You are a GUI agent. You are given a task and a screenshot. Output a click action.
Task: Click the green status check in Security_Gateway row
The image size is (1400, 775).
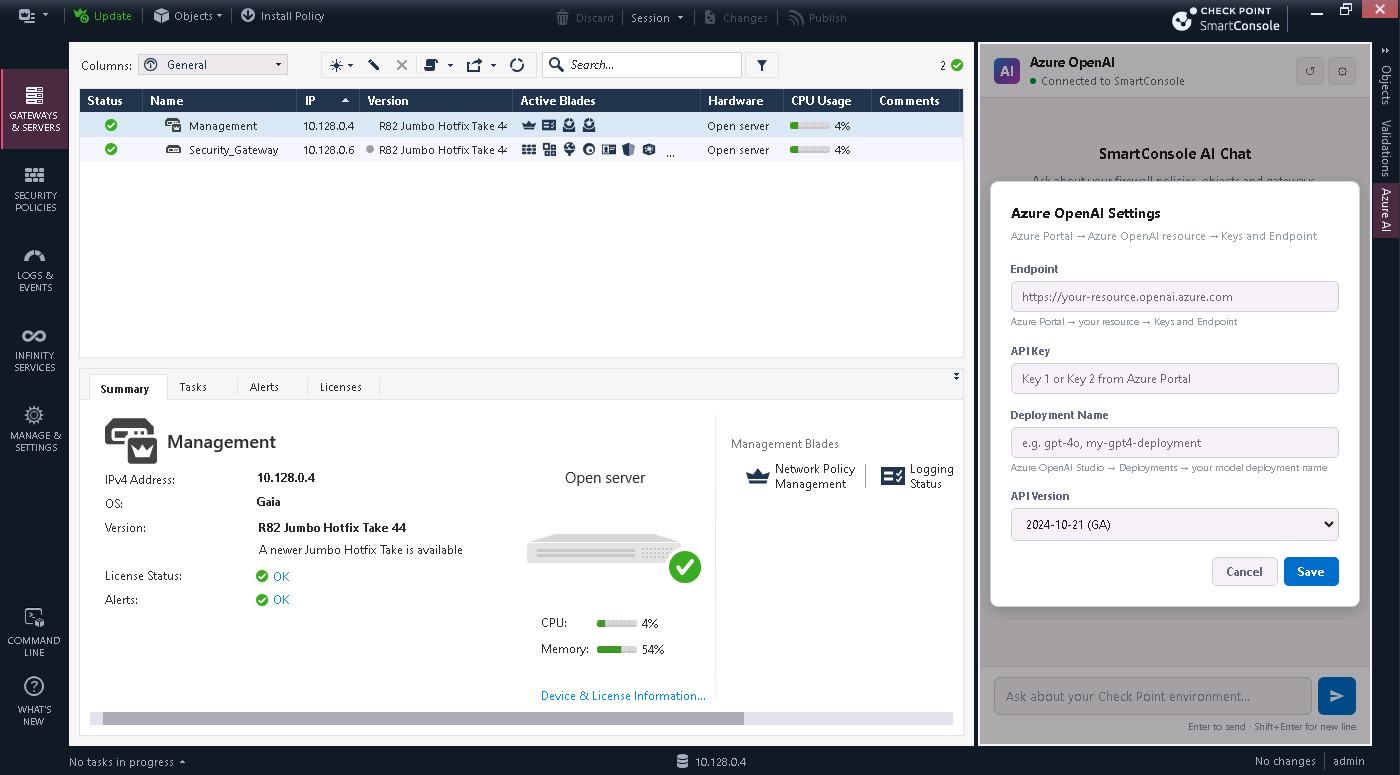(111, 149)
